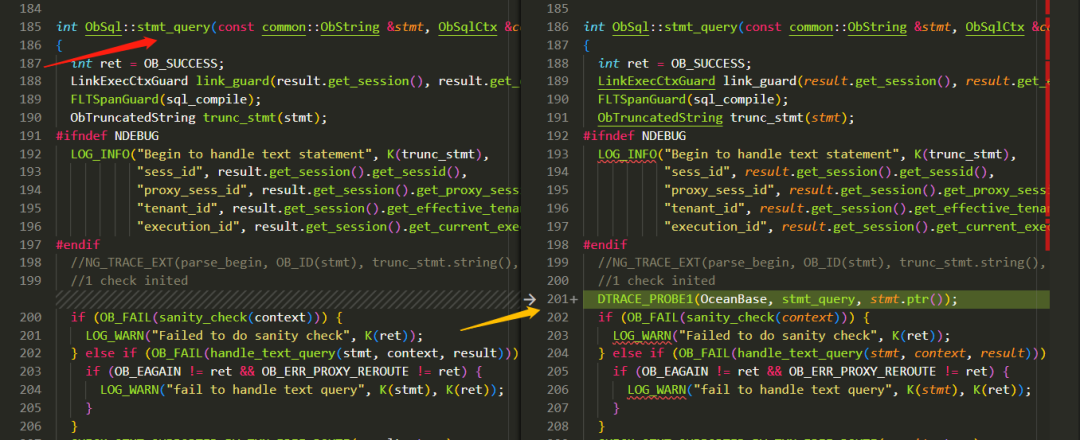Viewport: 1080px width, 440px height.
Task: Click 'handle_text_query' in the left pane
Action: pyautogui.click(x=273, y=354)
